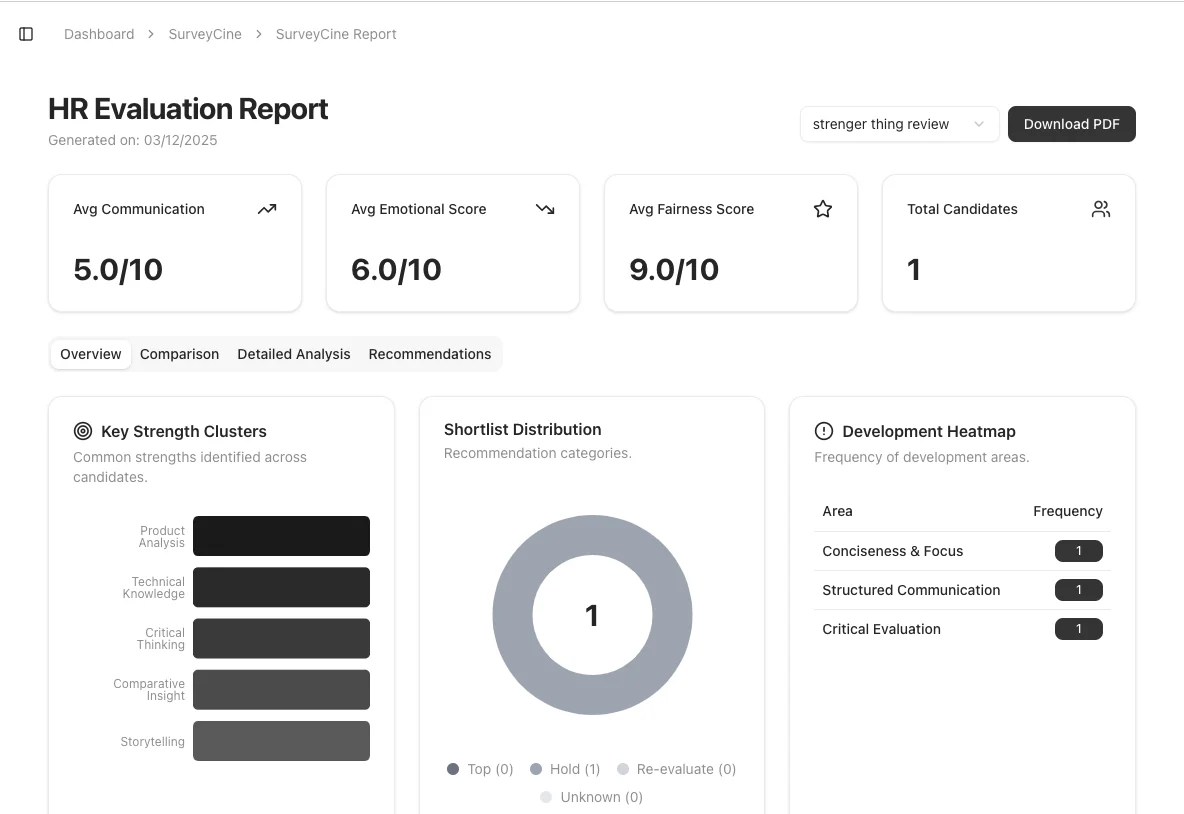Click the target icon beside Key Strength Clusters
1184x814 pixels.
click(83, 431)
